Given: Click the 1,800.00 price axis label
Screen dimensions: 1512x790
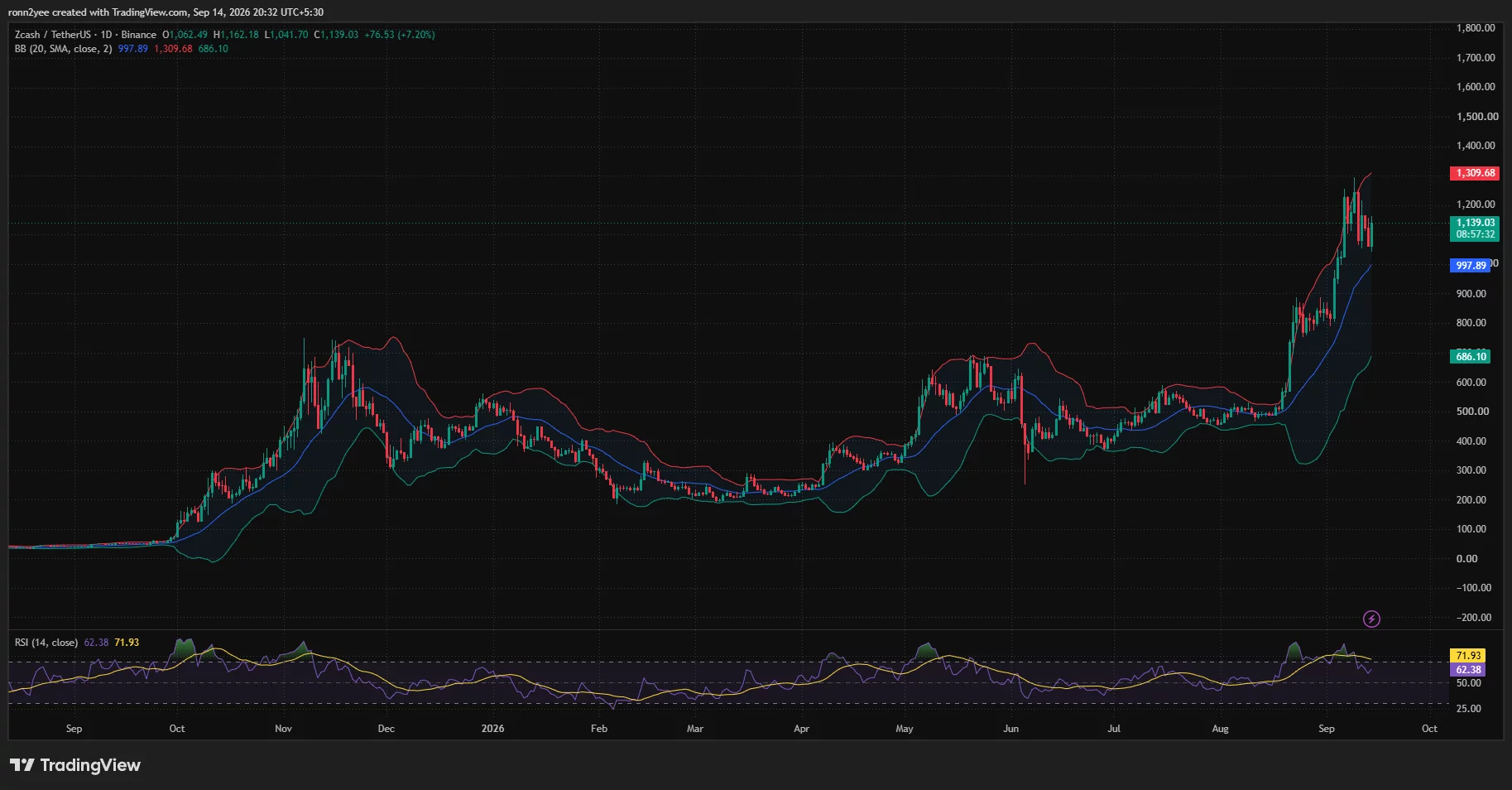Looking at the screenshot, I should (1476, 28).
